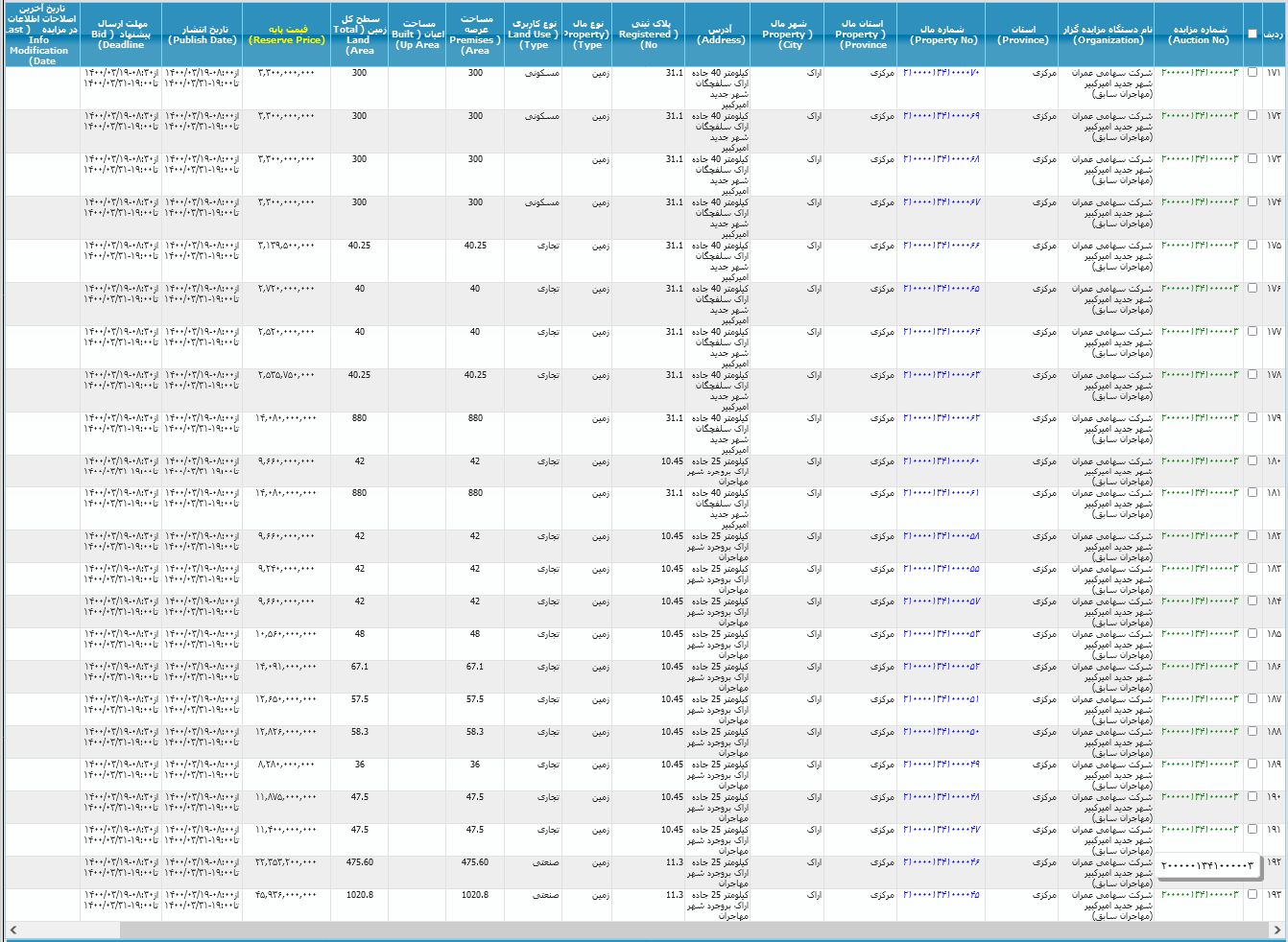Open property number link ending in 46
Image resolution: width=1288 pixels, height=942 pixels.
pos(942,862)
